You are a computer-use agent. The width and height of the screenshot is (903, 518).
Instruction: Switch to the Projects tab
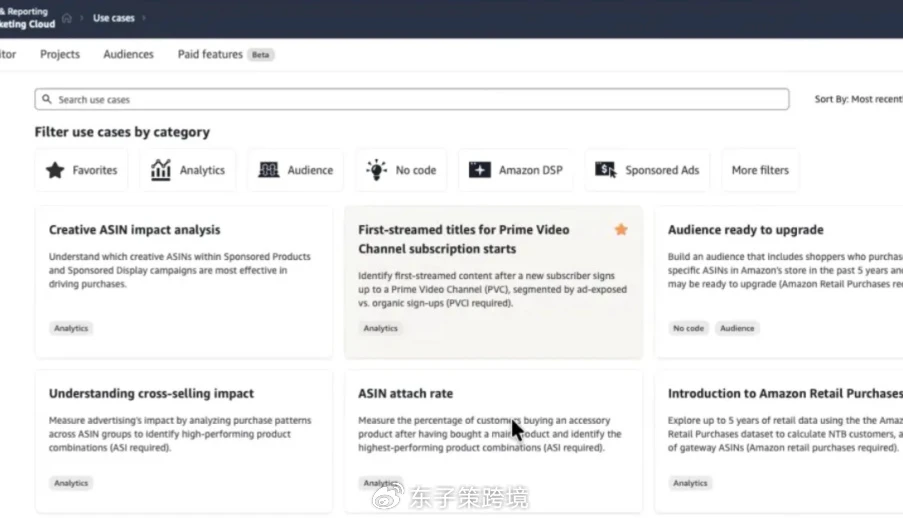point(60,54)
